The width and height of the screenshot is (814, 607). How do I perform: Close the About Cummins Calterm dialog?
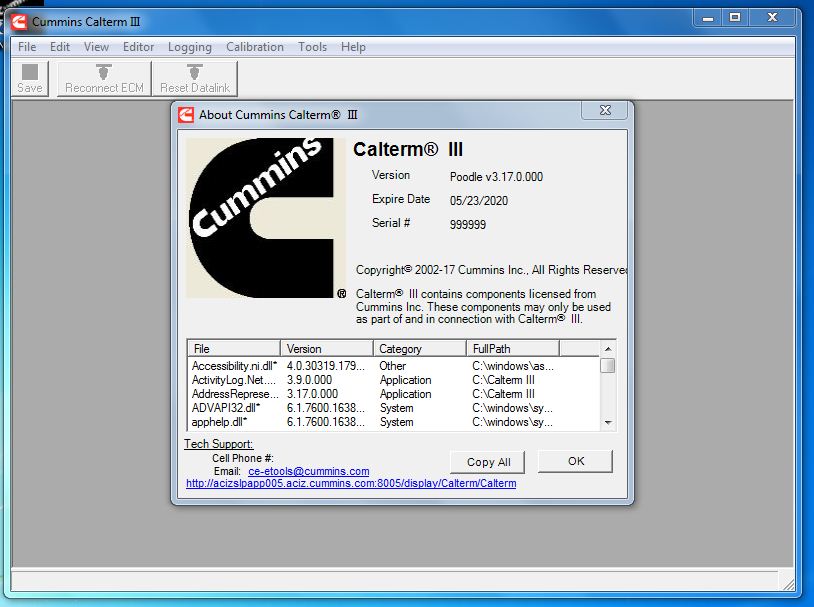(605, 110)
